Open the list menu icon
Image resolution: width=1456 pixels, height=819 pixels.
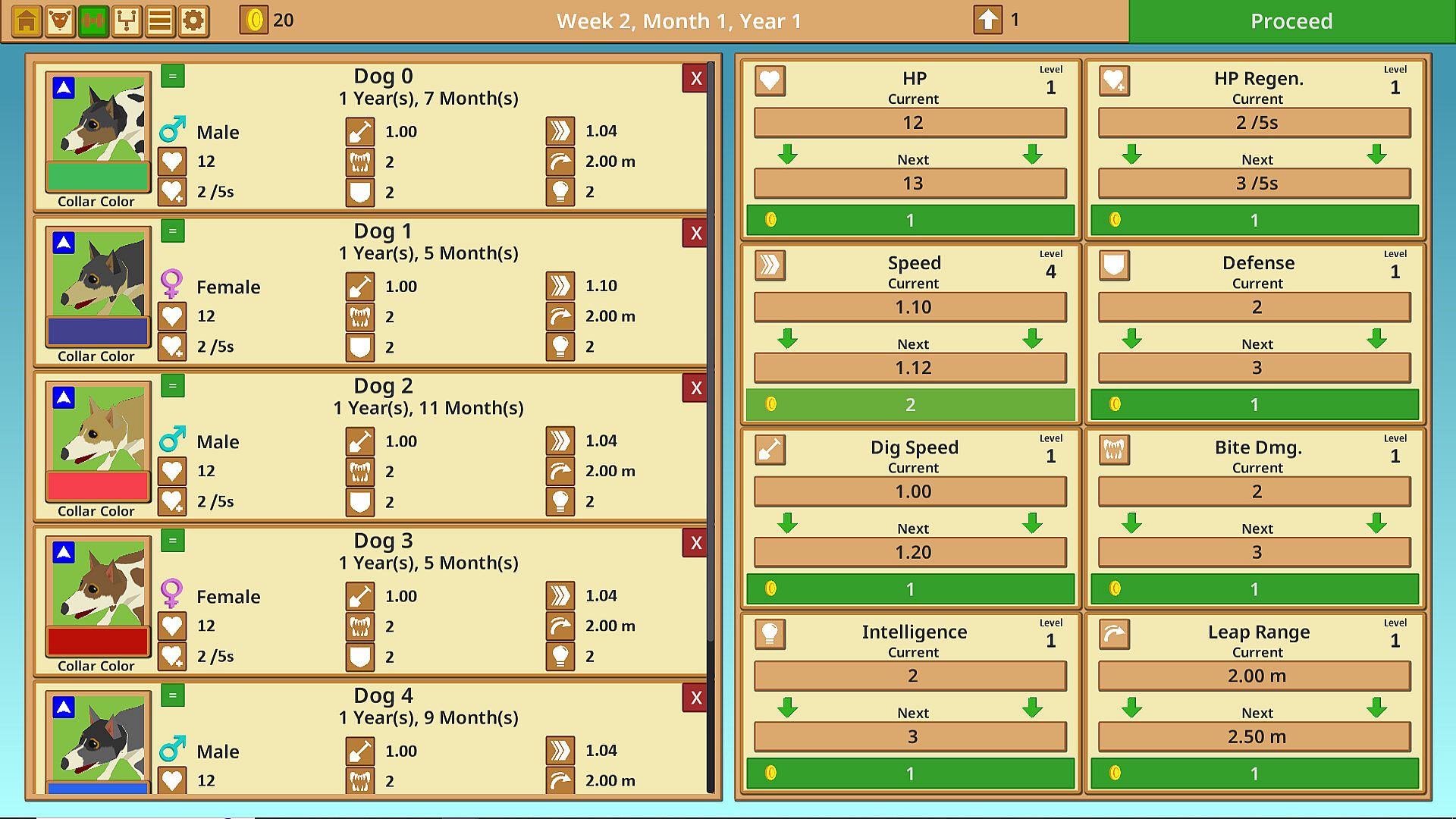coord(160,20)
